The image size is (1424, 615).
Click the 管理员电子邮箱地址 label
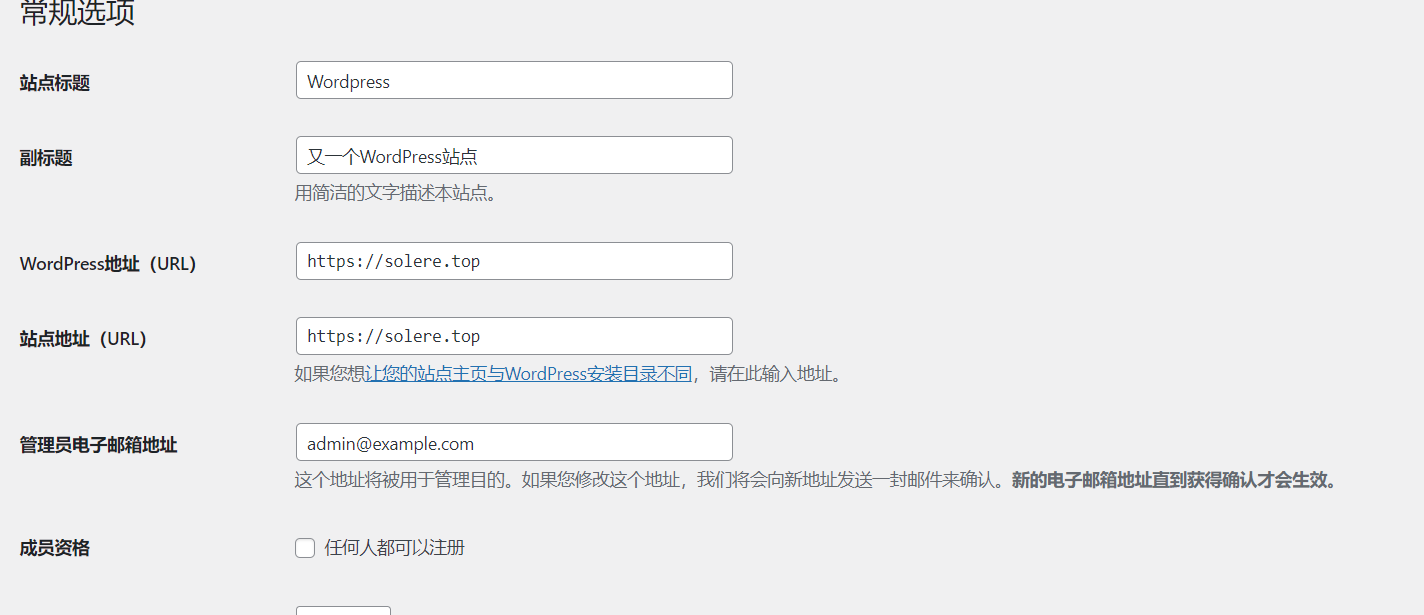pos(99,445)
